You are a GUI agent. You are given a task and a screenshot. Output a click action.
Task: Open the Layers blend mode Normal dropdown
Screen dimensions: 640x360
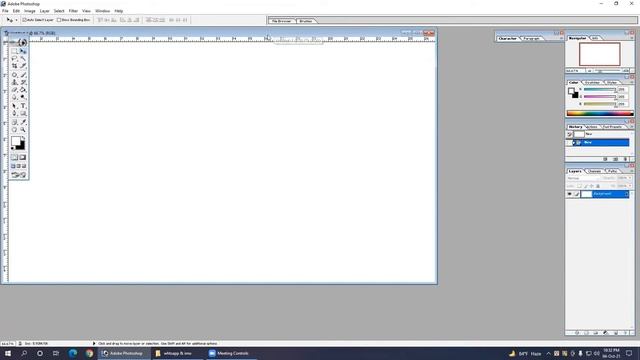click(x=583, y=178)
